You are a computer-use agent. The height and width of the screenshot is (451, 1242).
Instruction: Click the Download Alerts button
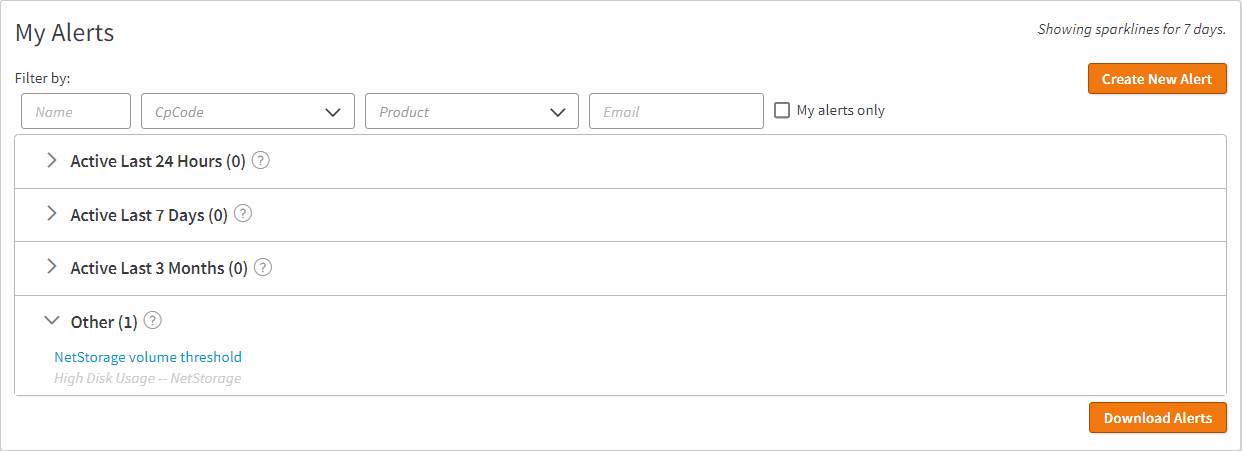(1157, 418)
